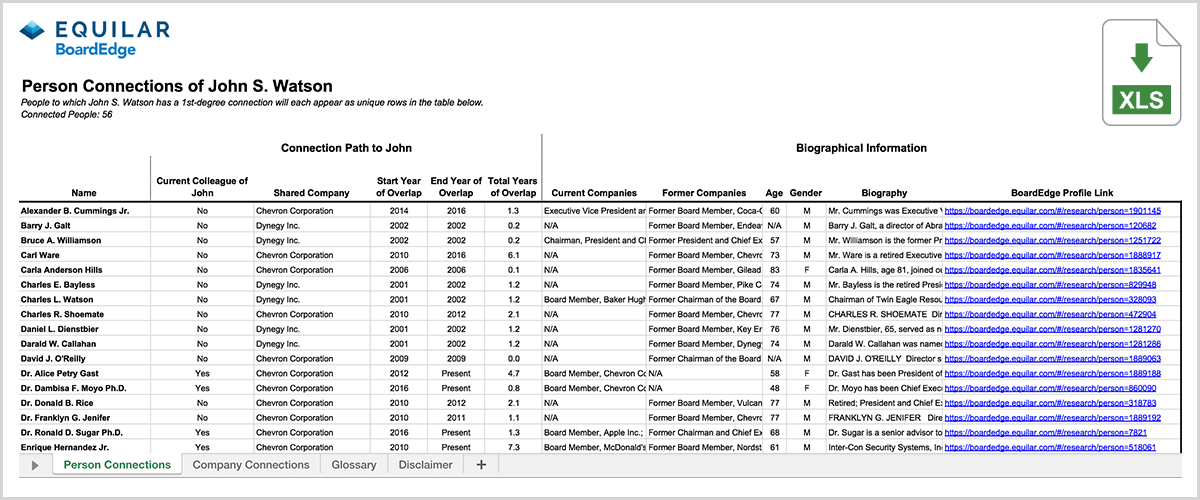Open profile link ending in person=1889188
The width and height of the screenshot is (1200, 500).
1053,373
